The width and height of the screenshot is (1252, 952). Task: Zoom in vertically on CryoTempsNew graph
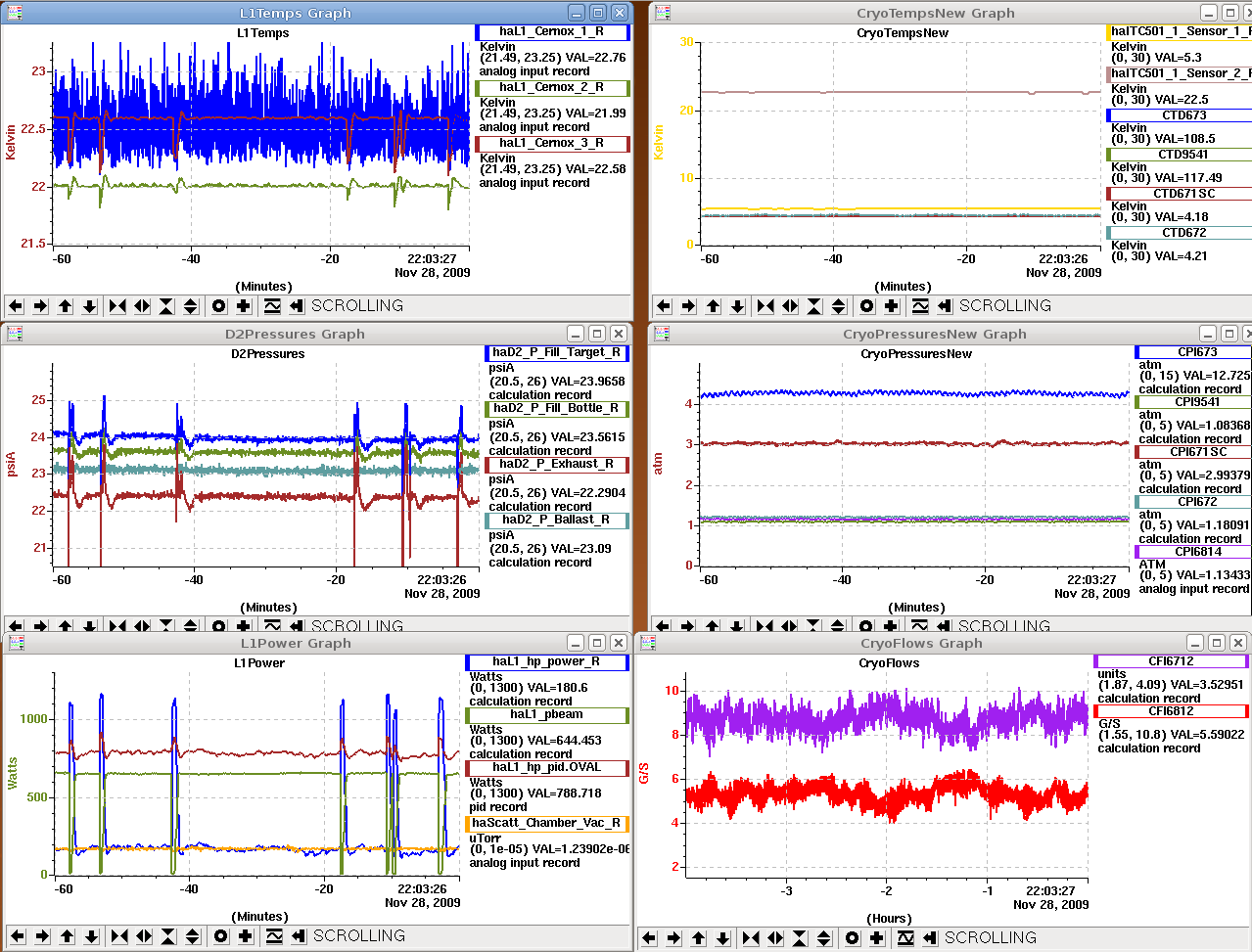tap(814, 306)
